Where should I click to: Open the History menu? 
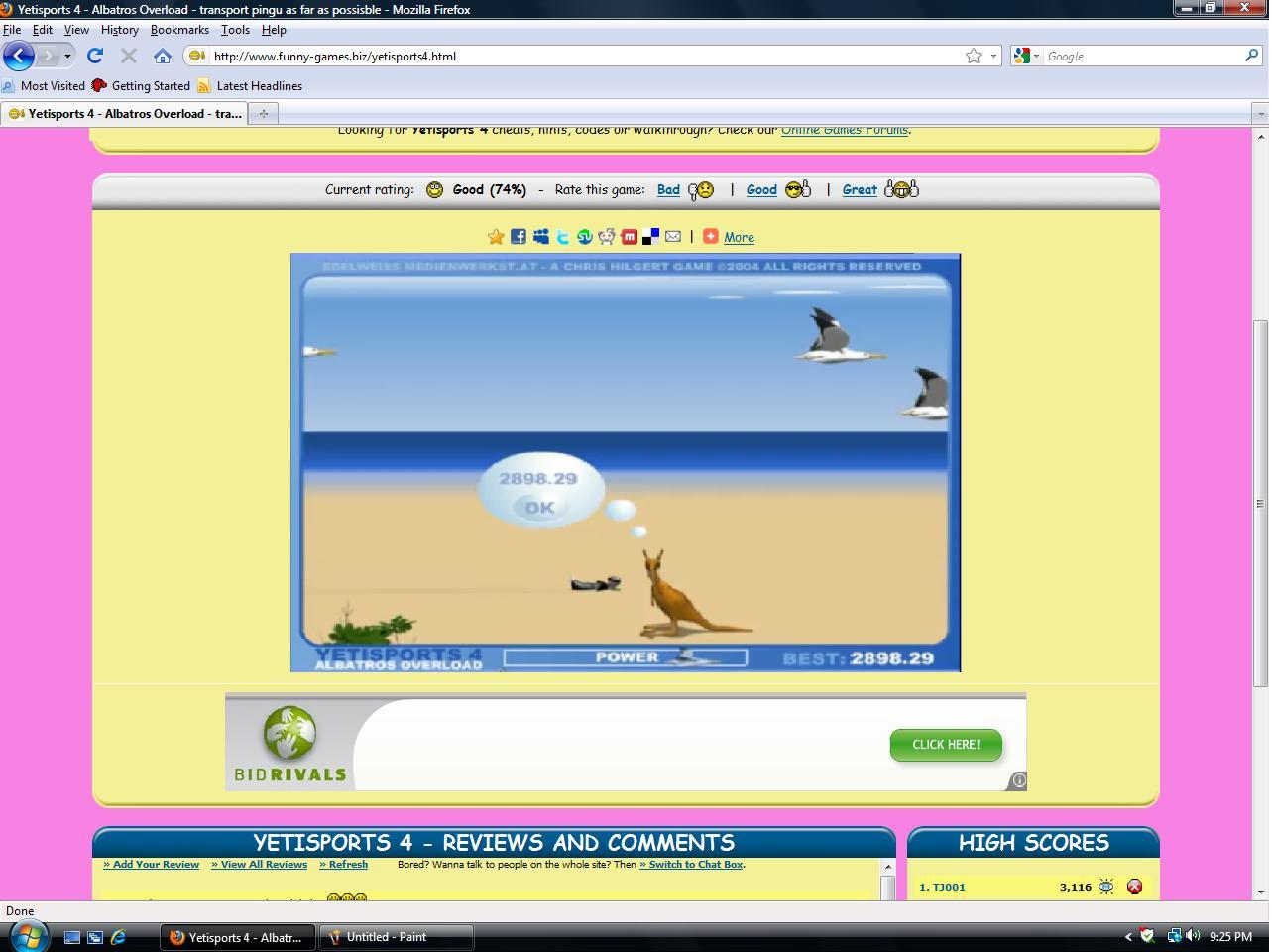(x=119, y=30)
